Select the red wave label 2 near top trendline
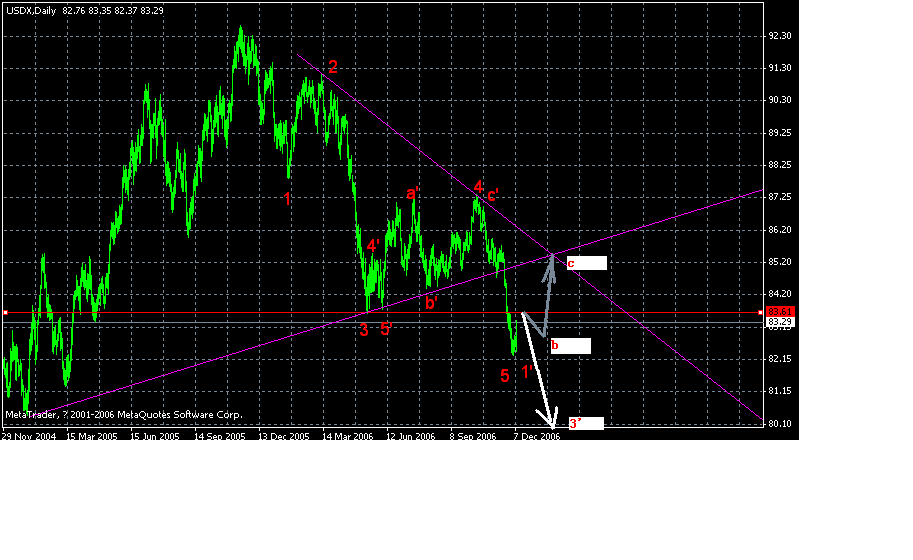Screen dimensions: 913x560 tap(332, 67)
